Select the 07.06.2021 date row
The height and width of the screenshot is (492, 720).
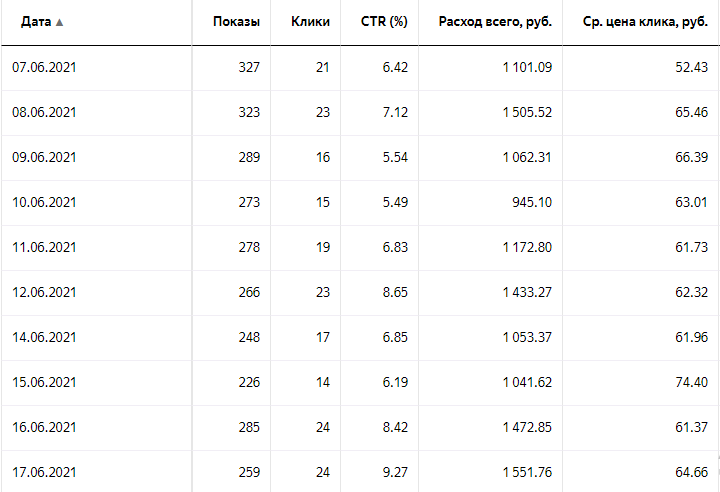(44, 67)
